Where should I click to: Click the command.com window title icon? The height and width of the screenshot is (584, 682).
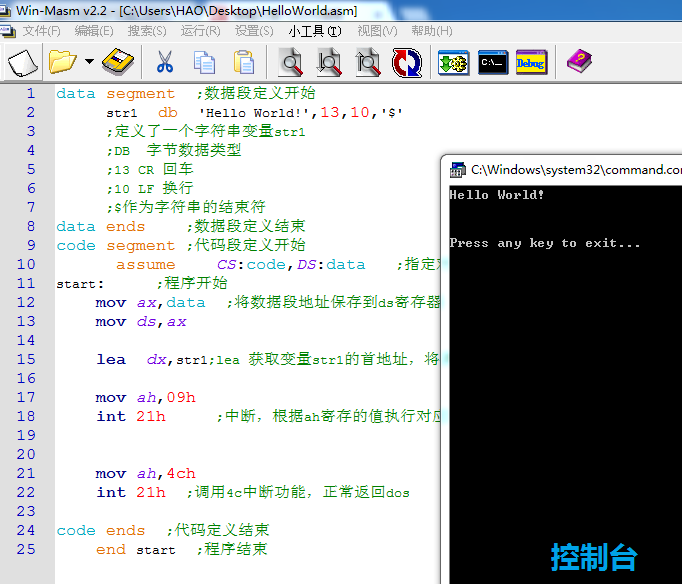[x=458, y=170]
